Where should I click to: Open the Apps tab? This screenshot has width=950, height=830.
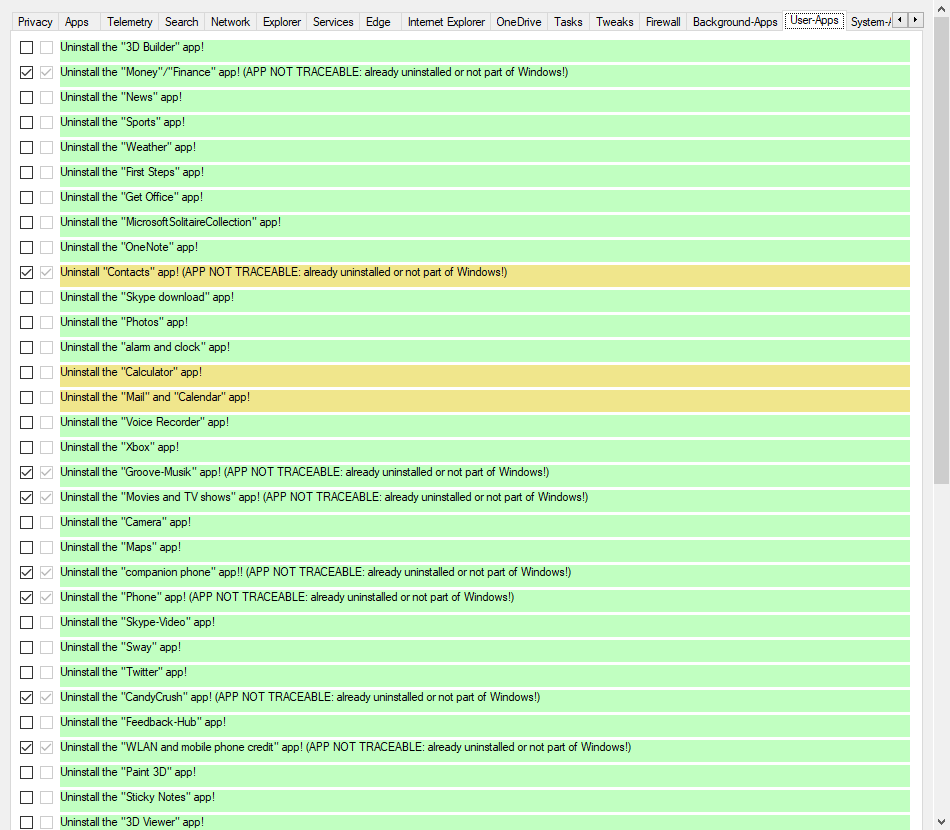tap(77, 22)
